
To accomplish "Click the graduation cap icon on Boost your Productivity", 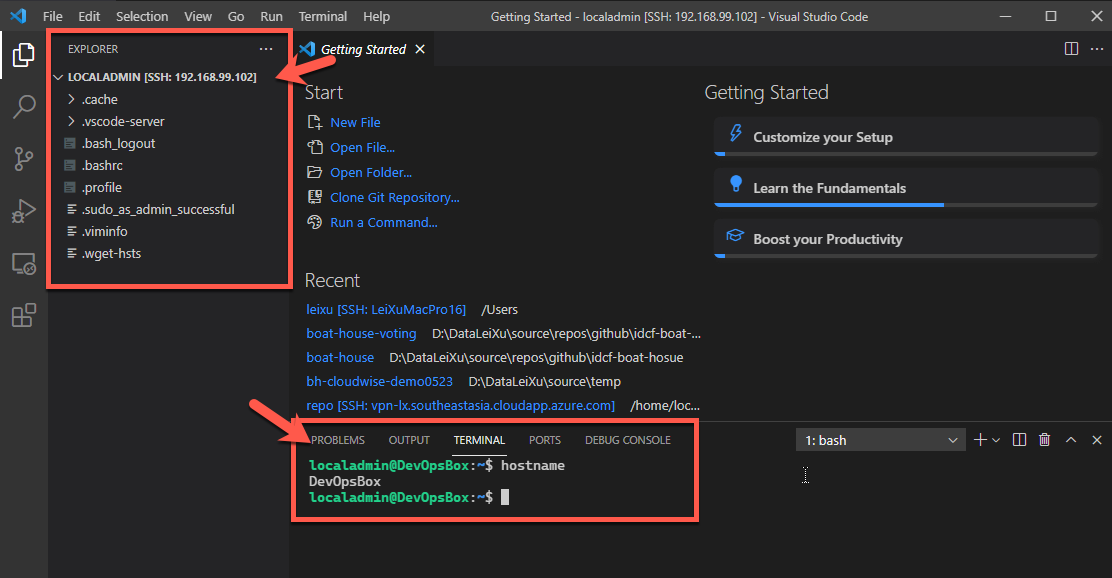I will 735,235.
